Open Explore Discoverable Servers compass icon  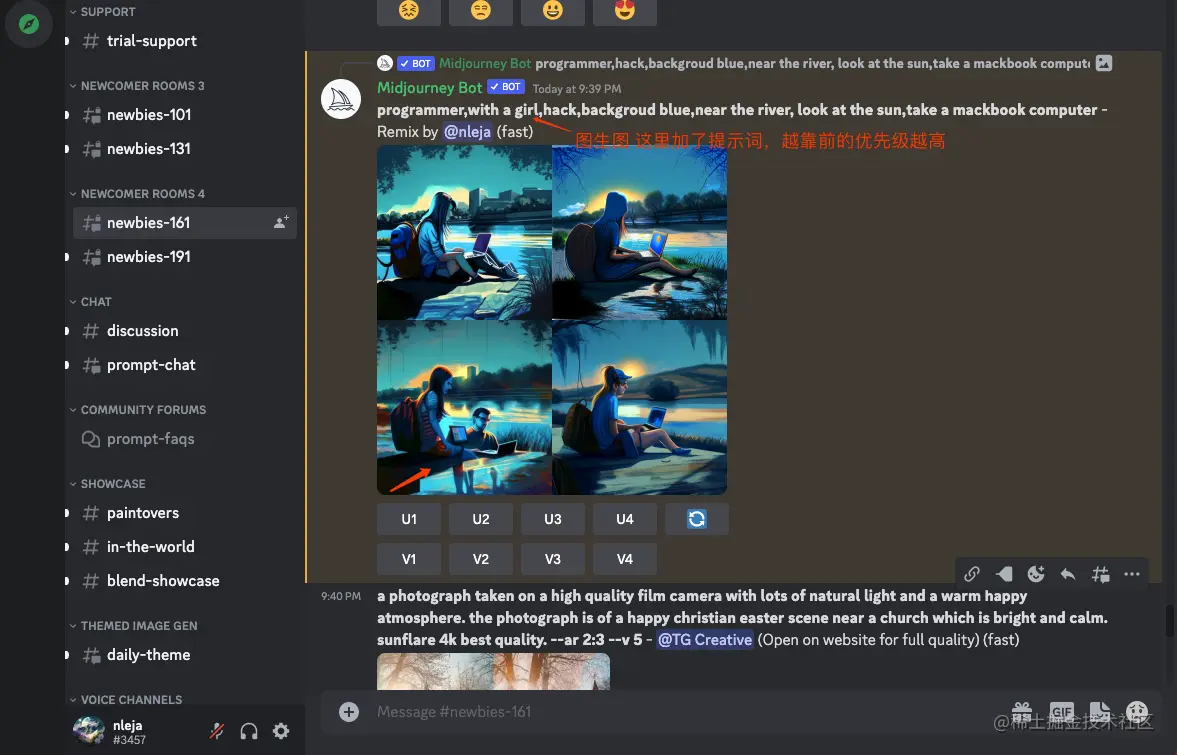[x=29, y=24]
